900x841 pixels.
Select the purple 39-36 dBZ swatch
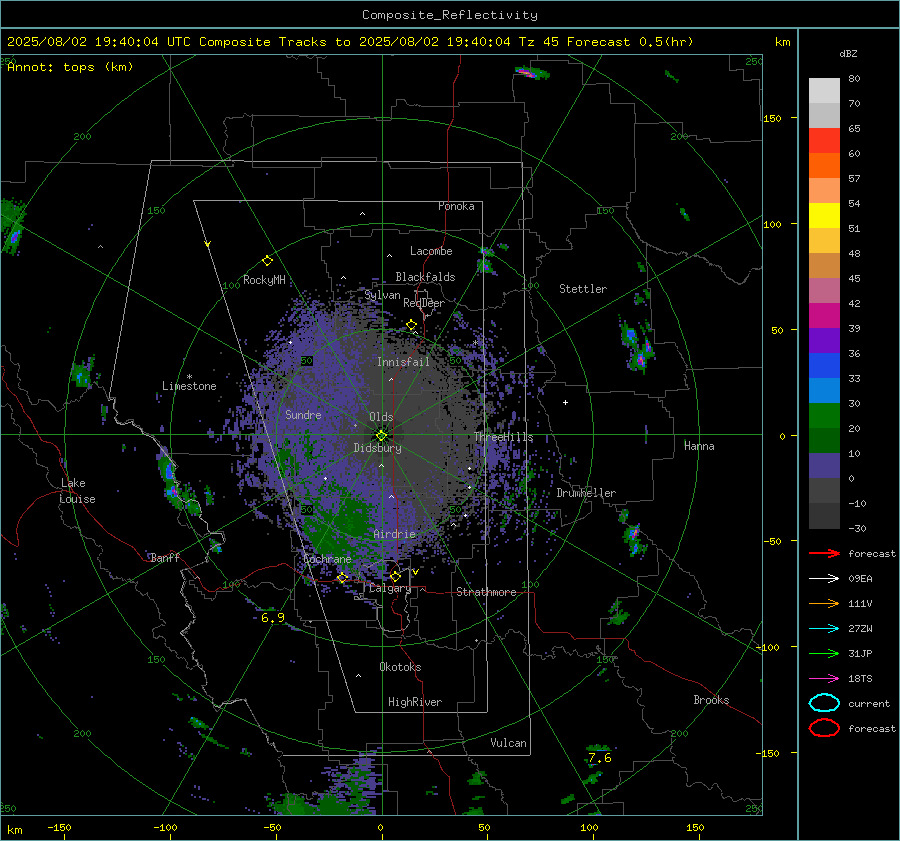[824, 340]
